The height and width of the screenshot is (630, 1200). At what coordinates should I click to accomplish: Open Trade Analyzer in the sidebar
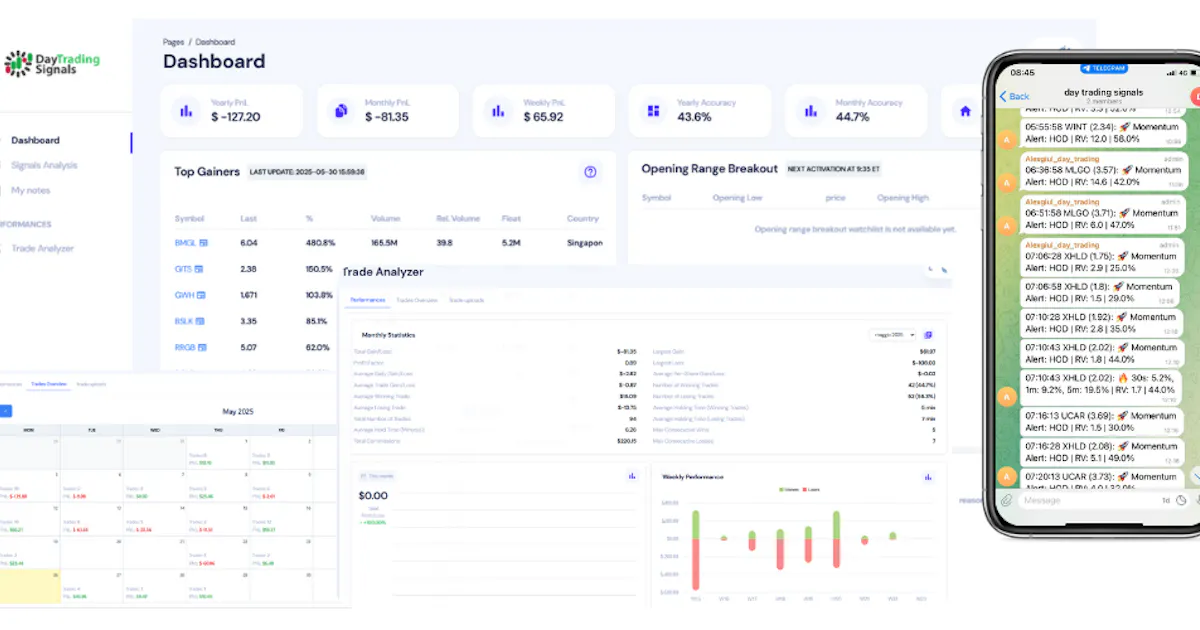point(42,248)
